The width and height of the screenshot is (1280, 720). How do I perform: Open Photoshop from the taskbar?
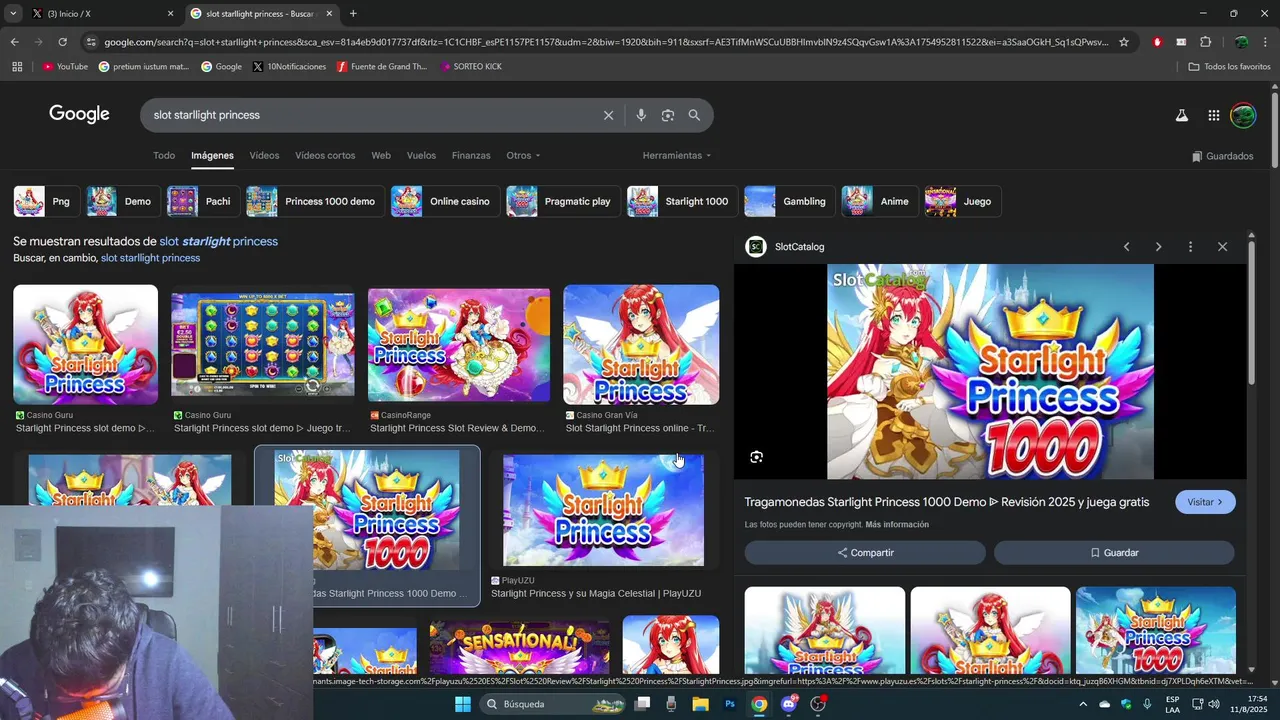point(730,704)
